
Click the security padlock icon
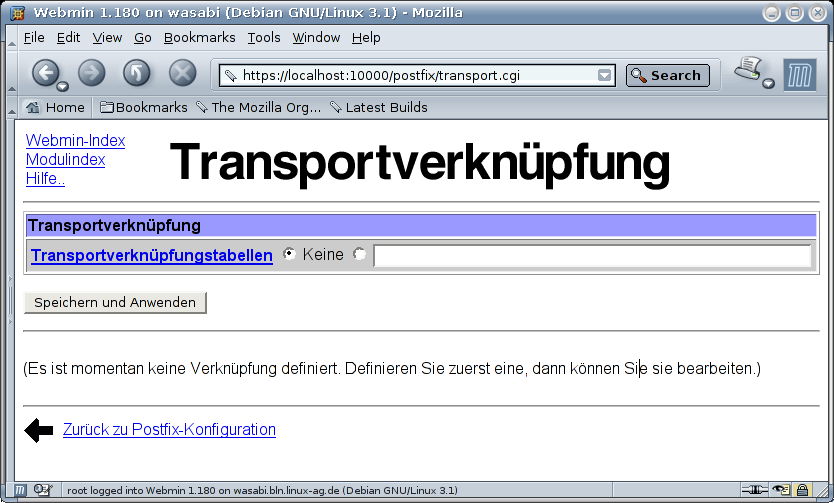[x=802, y=490]
